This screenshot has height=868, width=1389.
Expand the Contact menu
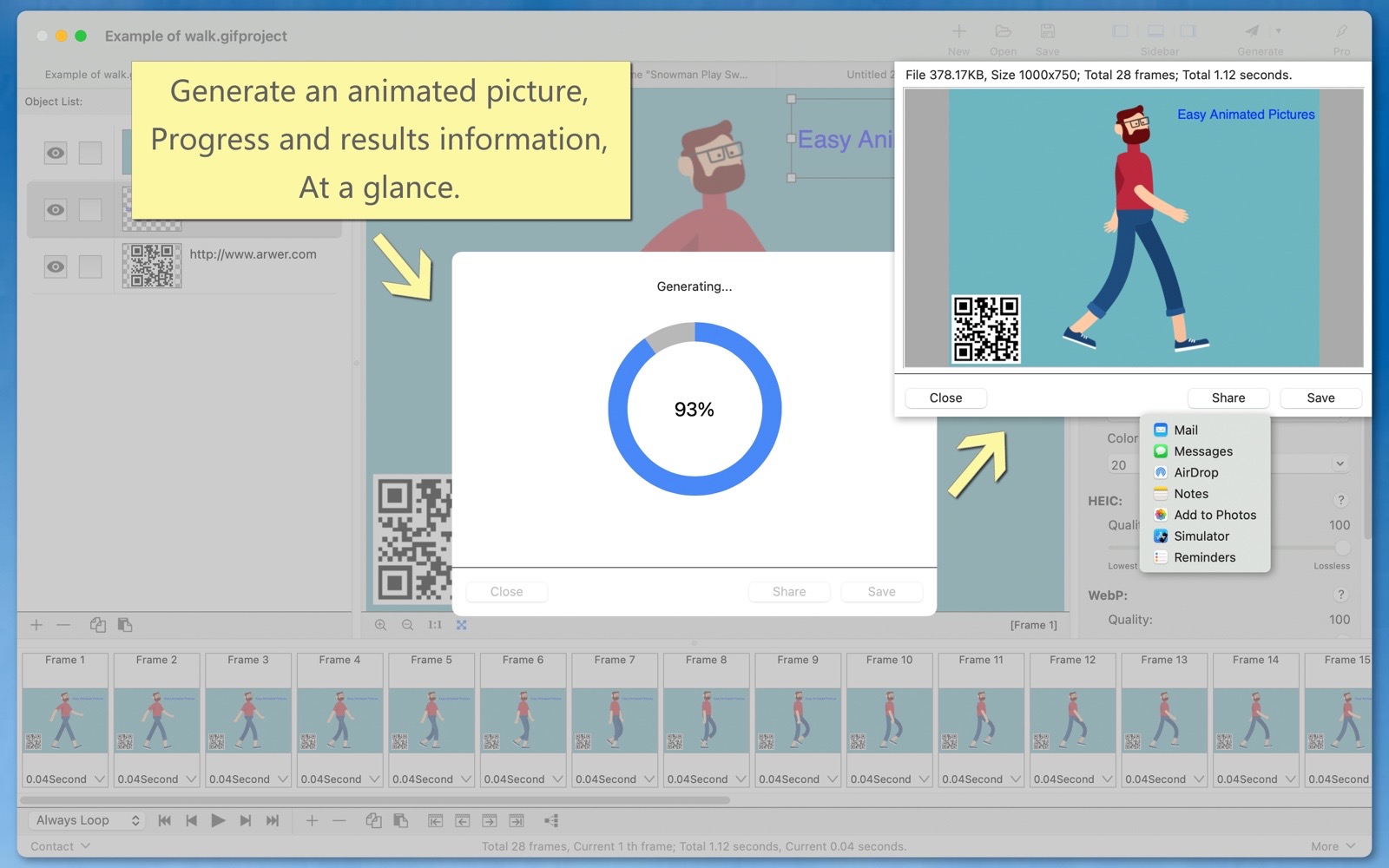pyautogui.click(x=60, y=846)
